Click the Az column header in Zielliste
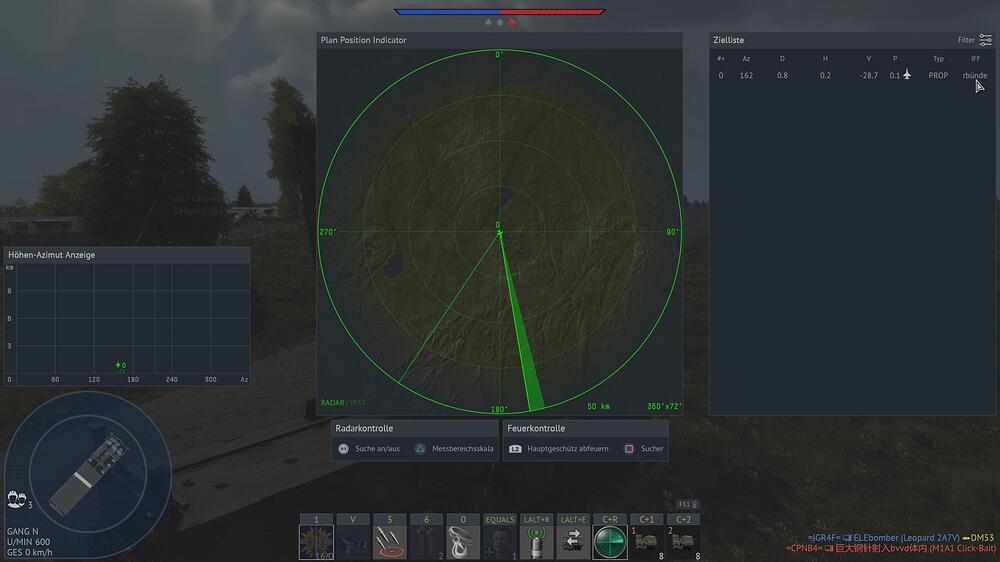The height and width of the screenshot is (562, 1000). click(x=746, y=59)
